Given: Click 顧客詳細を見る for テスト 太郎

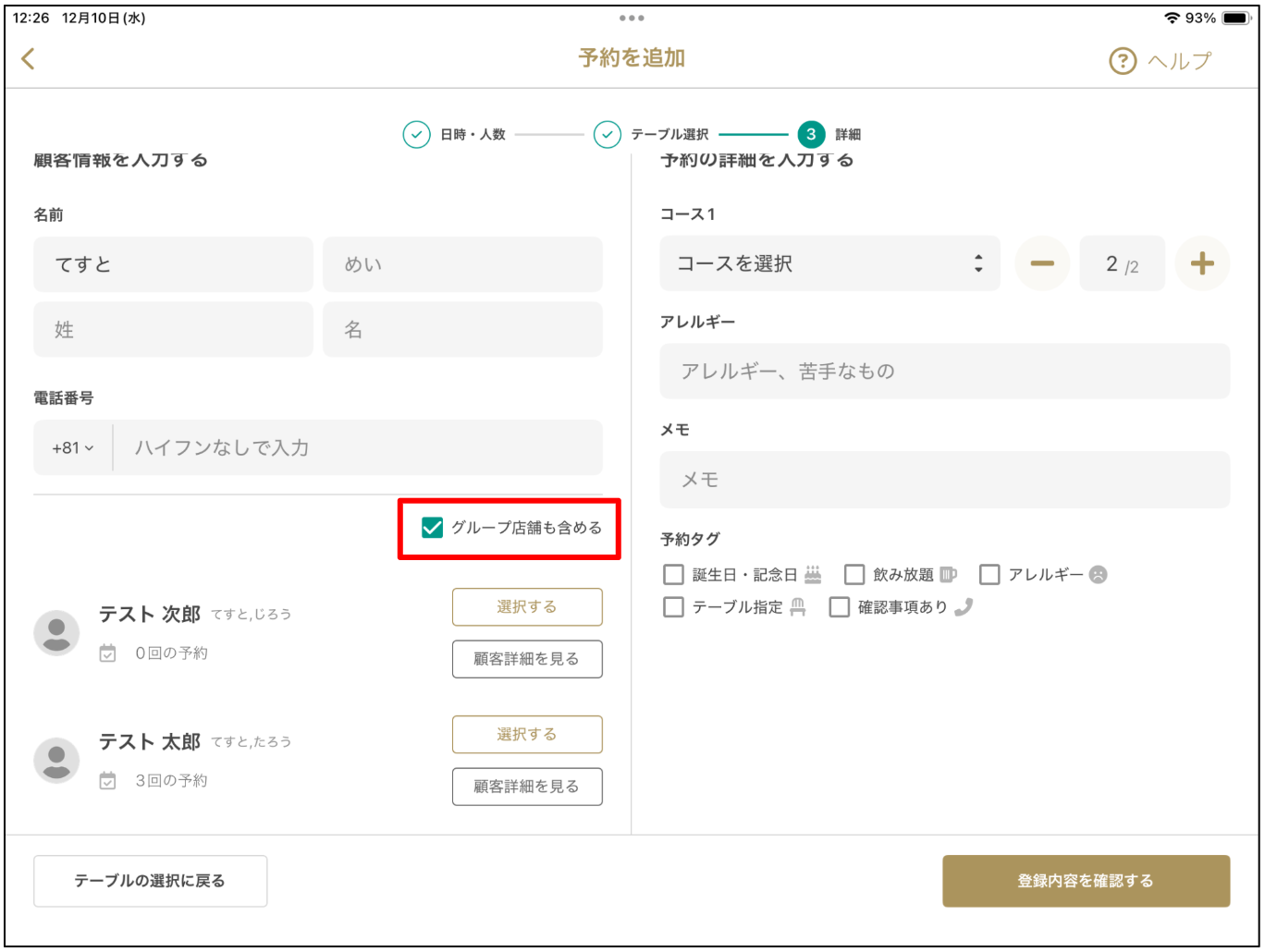Looking at the screenshot, I should [527, 787].
